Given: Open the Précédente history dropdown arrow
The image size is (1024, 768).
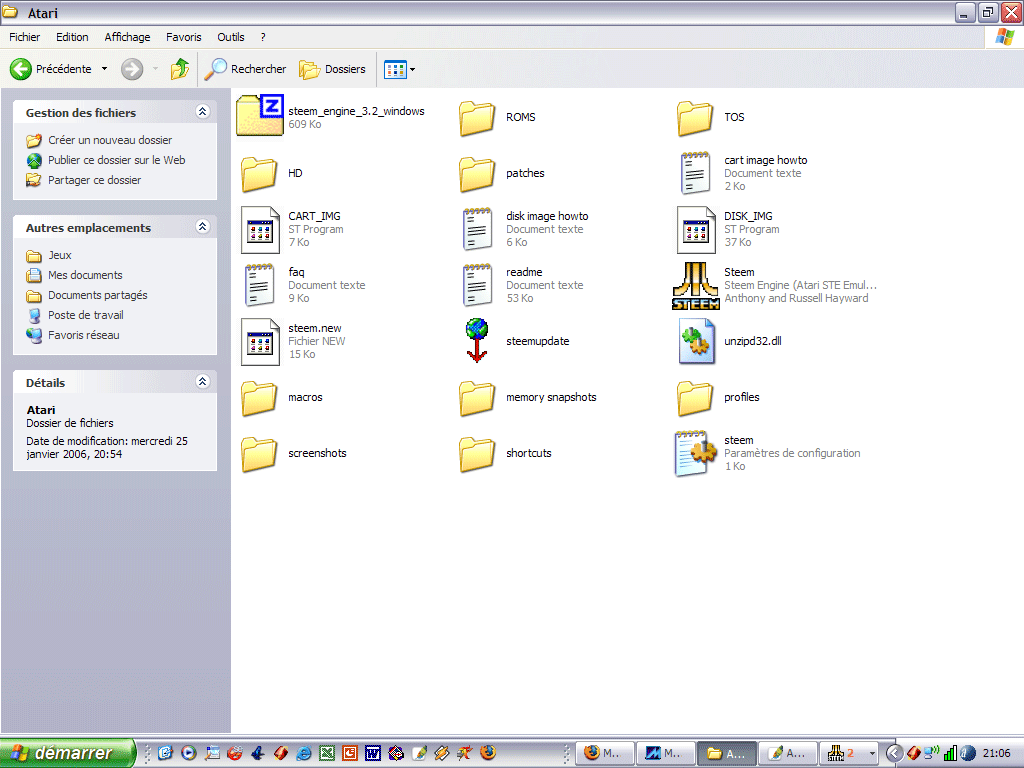Looking at the screenshot, I should coord(104,69).
